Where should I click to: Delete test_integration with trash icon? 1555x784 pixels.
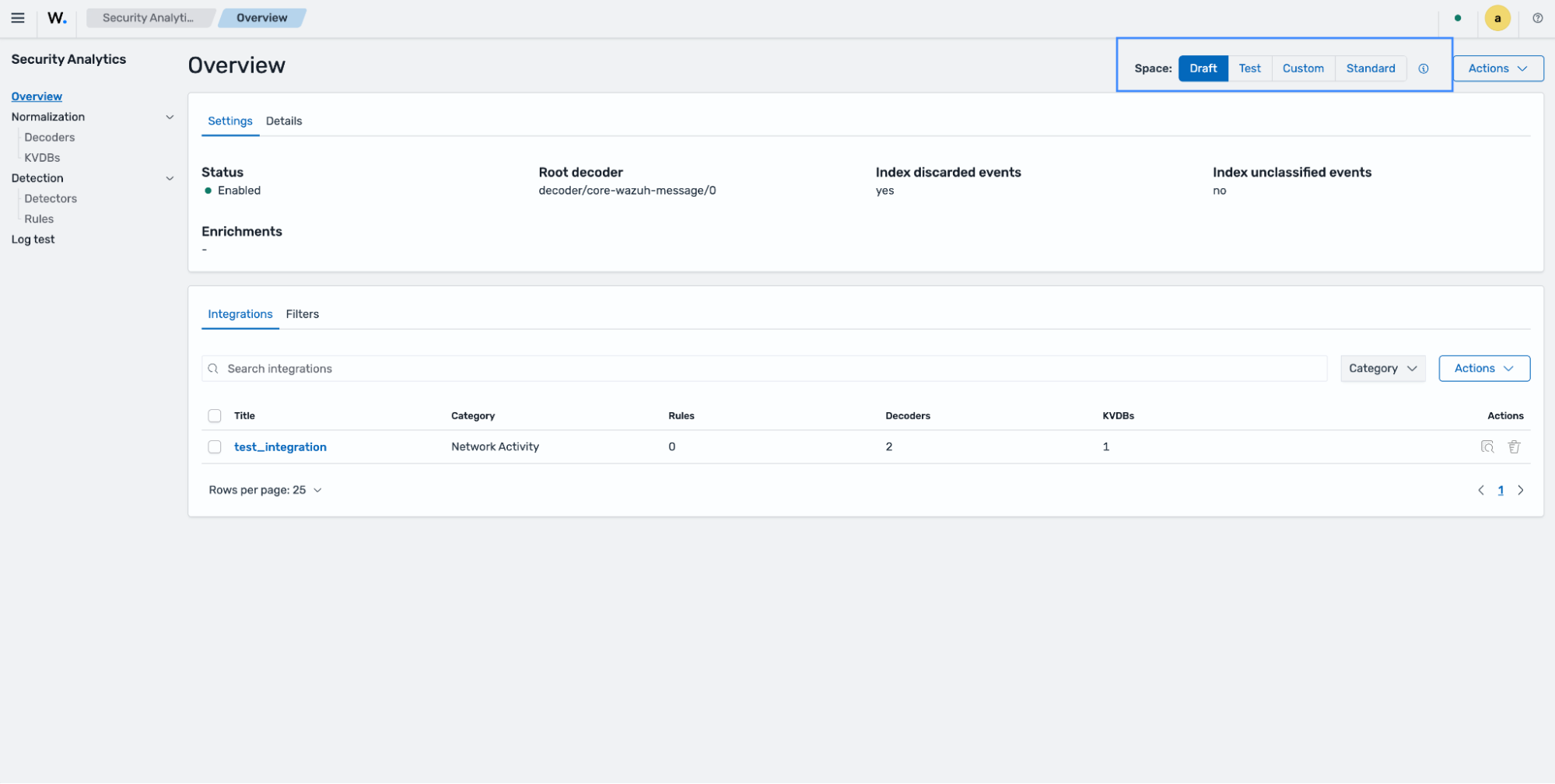(1513, 446)
